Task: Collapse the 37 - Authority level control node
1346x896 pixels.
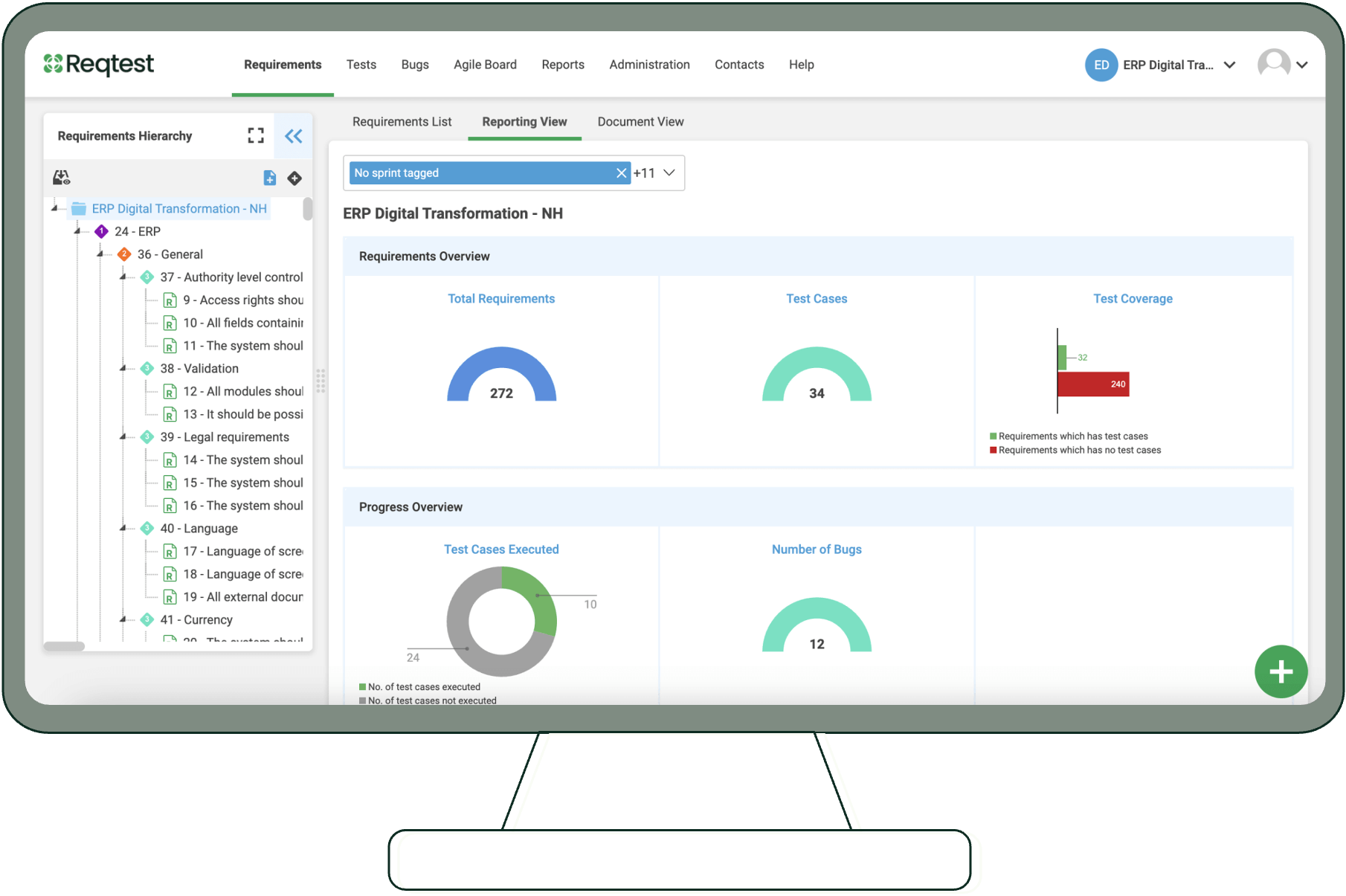Action: click(123, 277)
